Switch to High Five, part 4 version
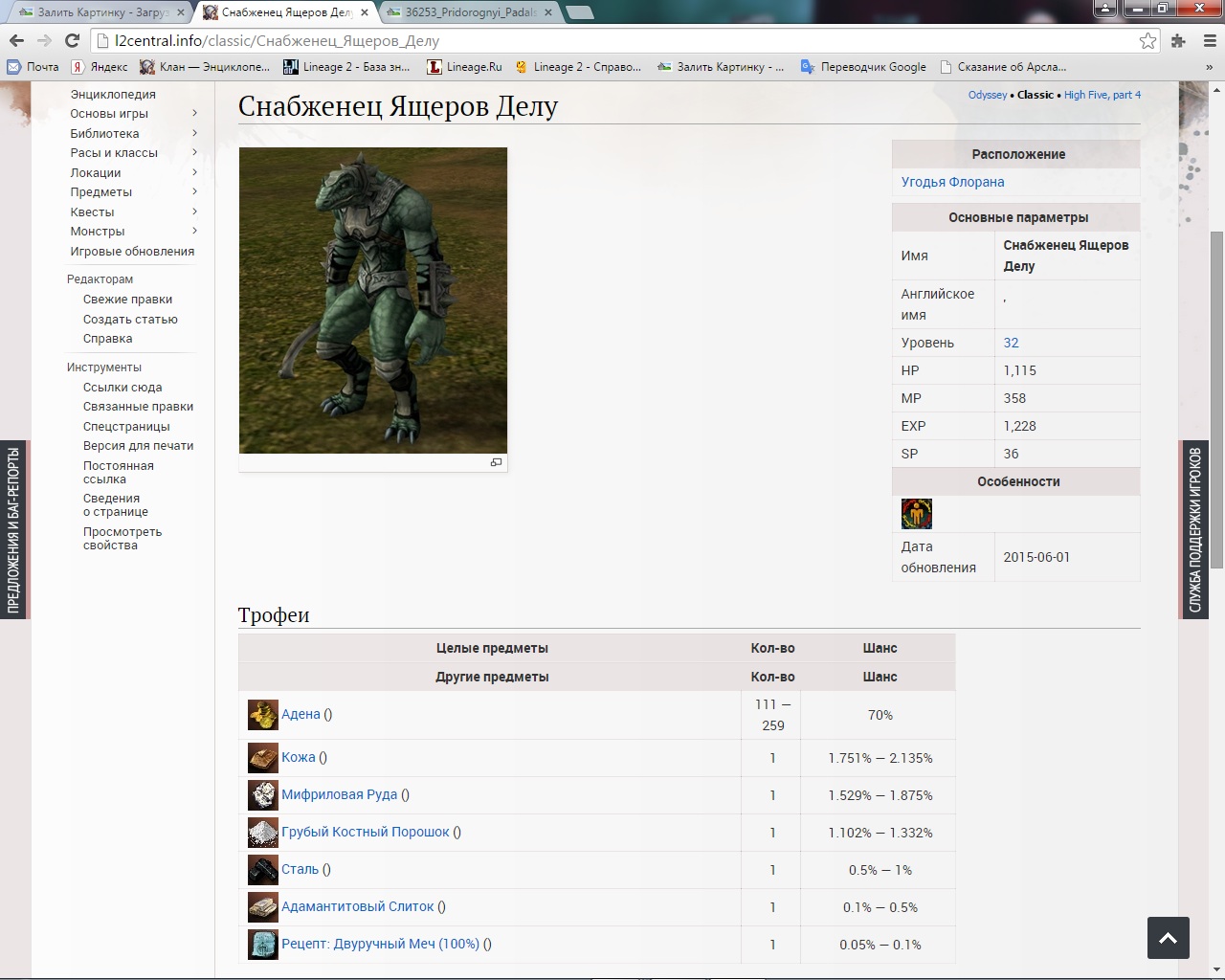The height and width of the screenshot is (980, 1225). [x=1102, y=95]
